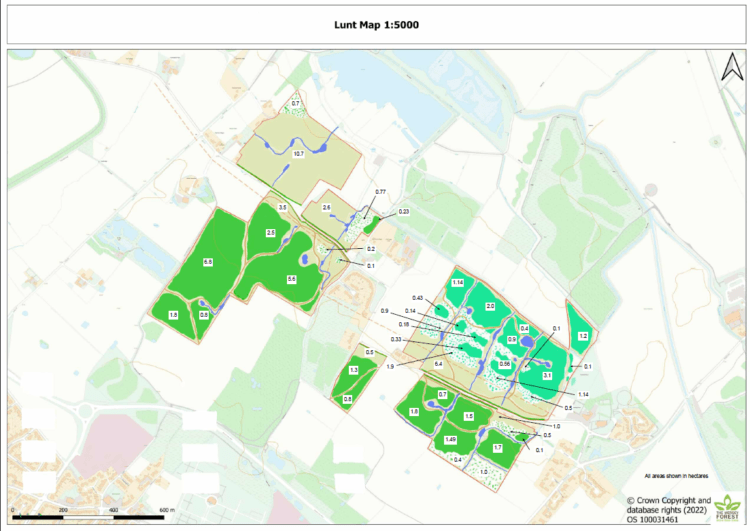Click the 1.7 hectare area label
Image resolution: width=750 pixels, height=531 pixels.
pyautogui.click(x=497, y=447)
